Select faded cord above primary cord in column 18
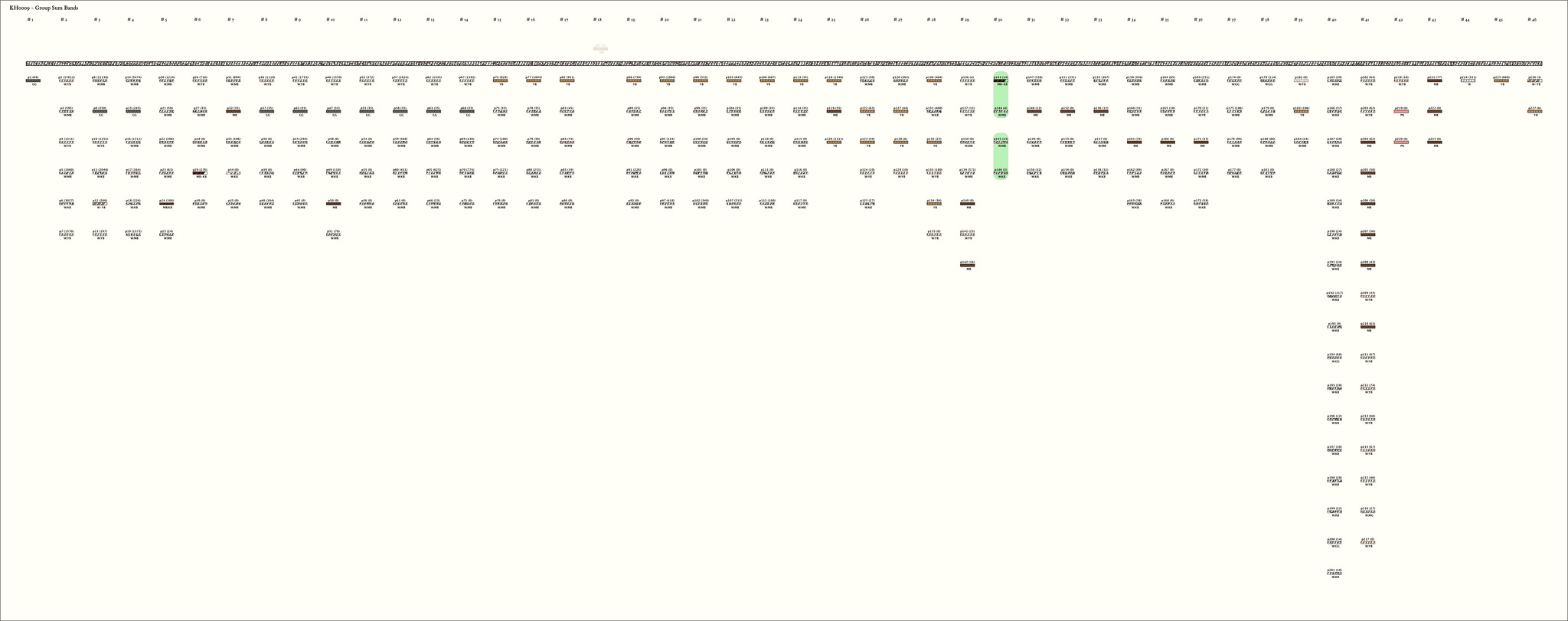This screenshot has height=621, width=1568. 600,48
